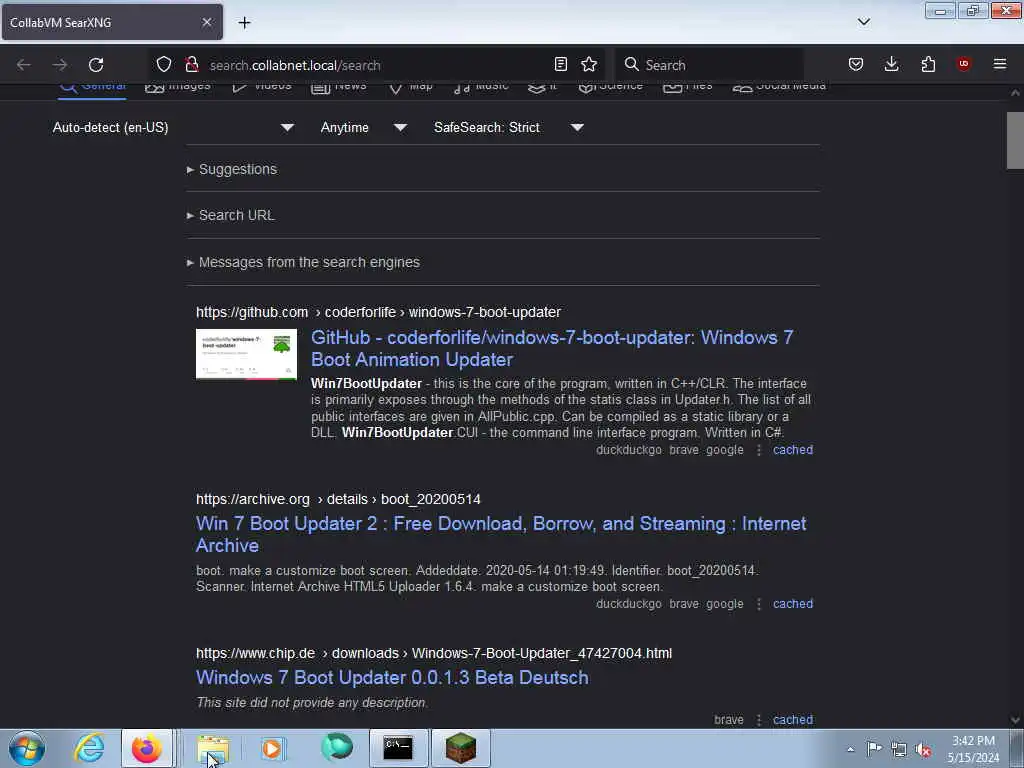Click the Firefox Search input box

[709, 65]
